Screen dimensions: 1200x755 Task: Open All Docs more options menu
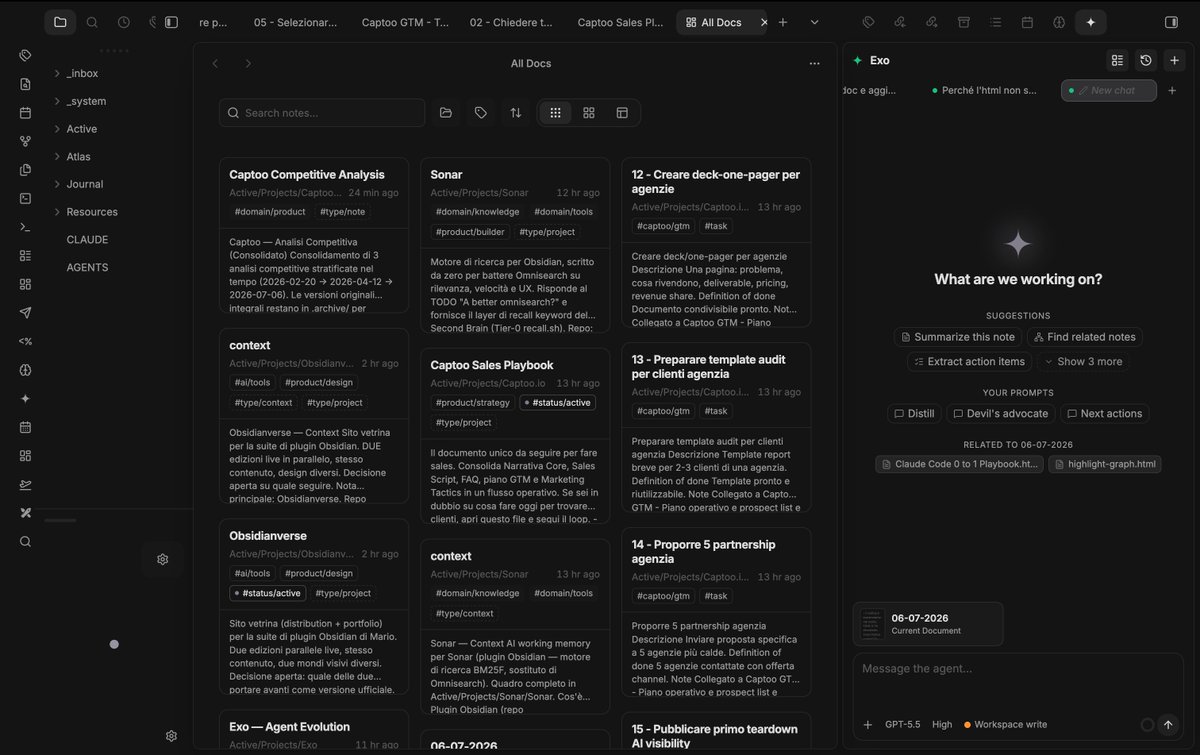coord(814,63)
